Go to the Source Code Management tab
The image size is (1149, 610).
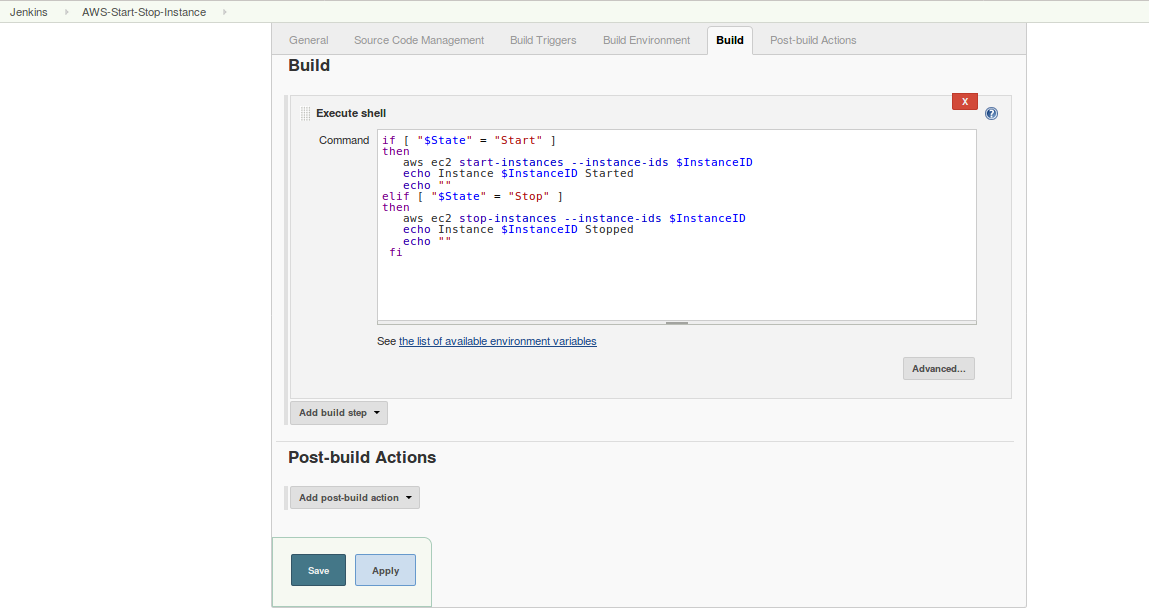pyautogui.click(x=419, y=40)
